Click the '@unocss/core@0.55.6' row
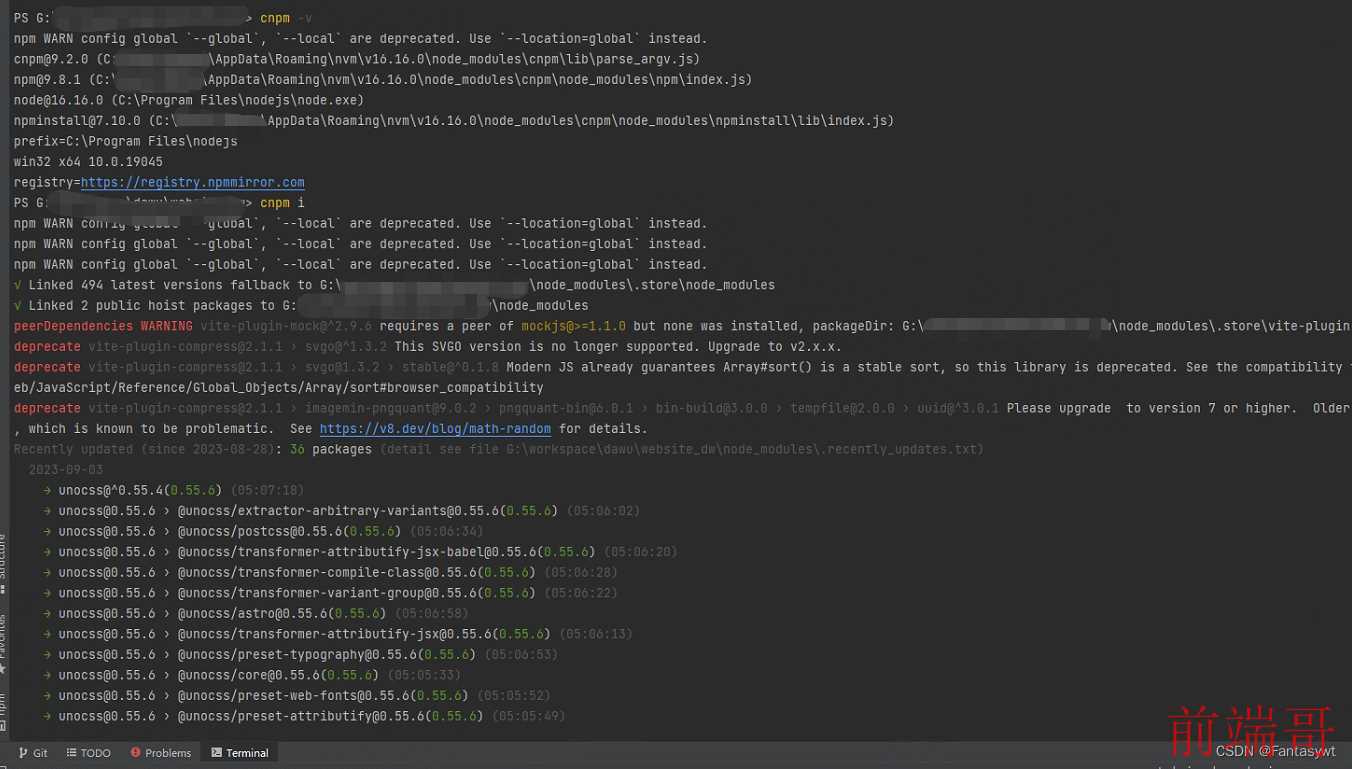This screenshot has height=769, width=1352. click(x=252, y=675)
